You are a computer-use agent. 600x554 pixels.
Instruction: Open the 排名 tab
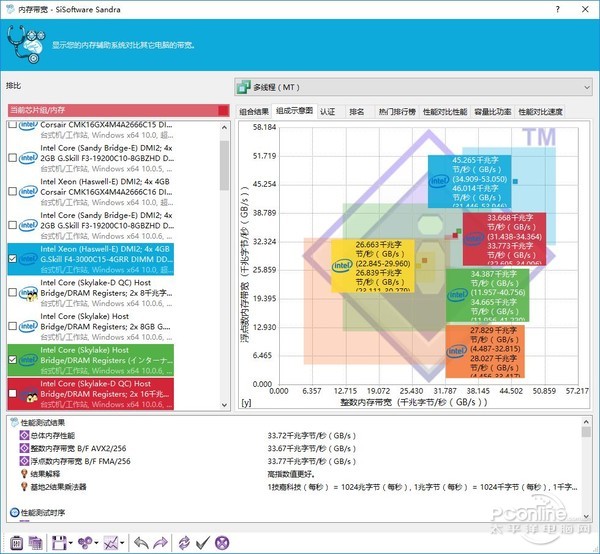356,112
